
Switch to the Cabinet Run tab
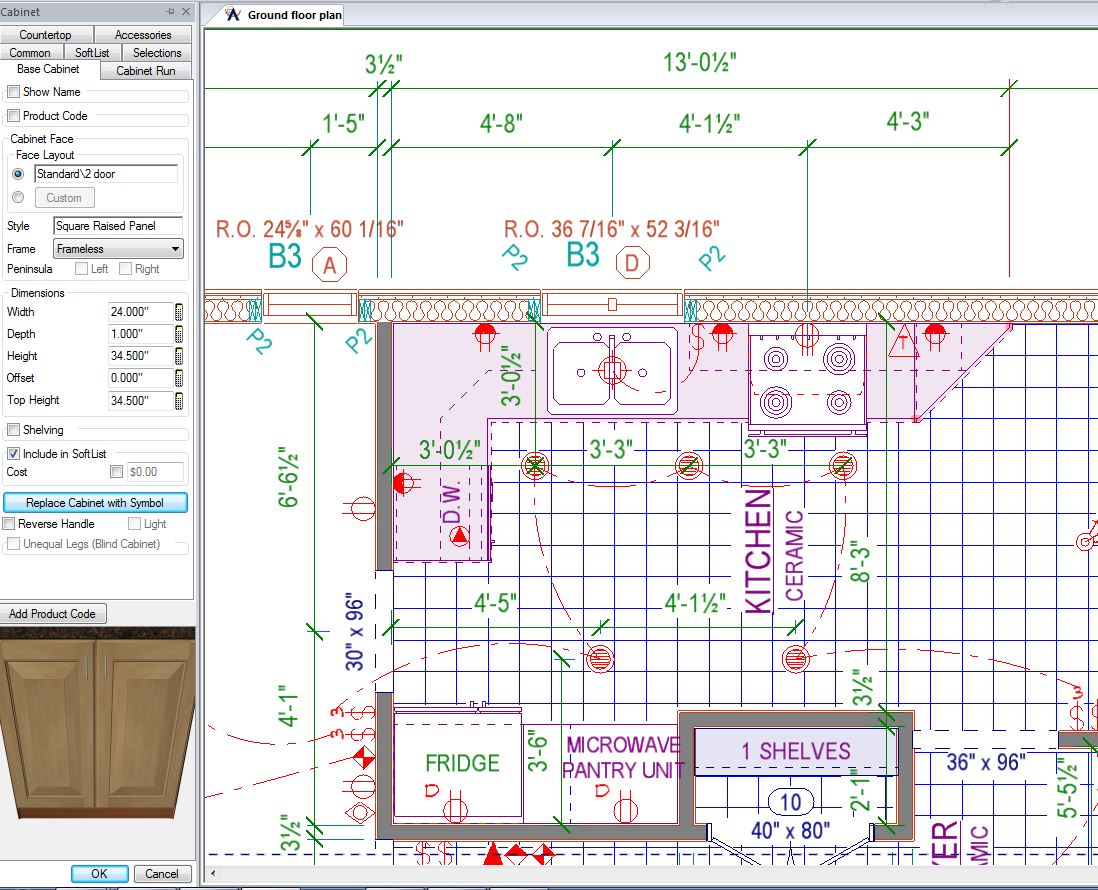(144, 70)
